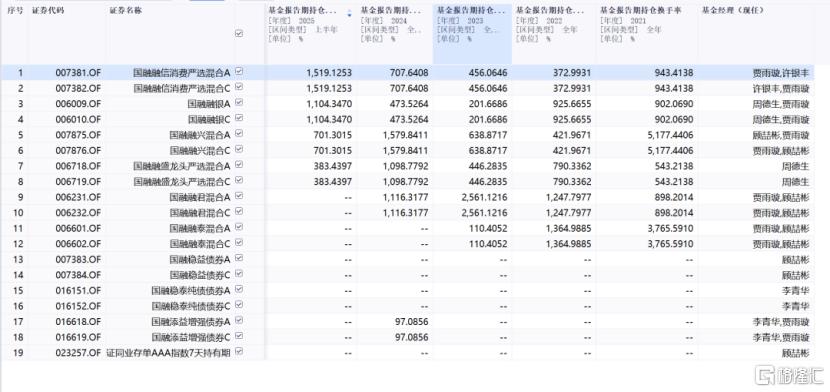Toggle checkbox for 国融融银A row
Screen dimensions: 830x392
pos(239,102)
